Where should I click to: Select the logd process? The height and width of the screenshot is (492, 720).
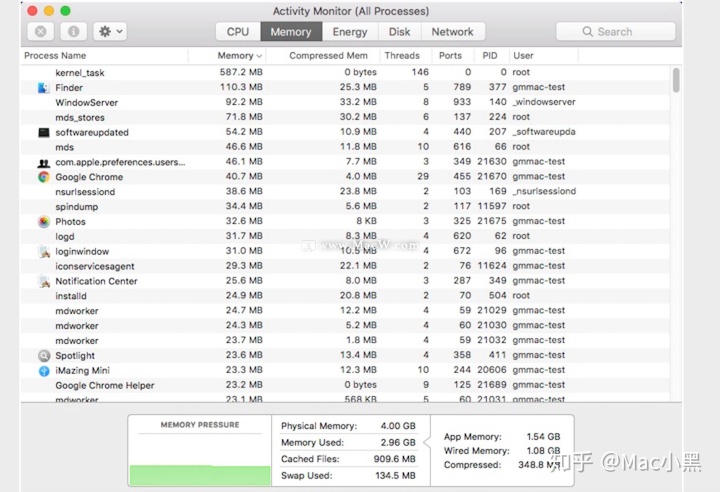coord(345,236)
